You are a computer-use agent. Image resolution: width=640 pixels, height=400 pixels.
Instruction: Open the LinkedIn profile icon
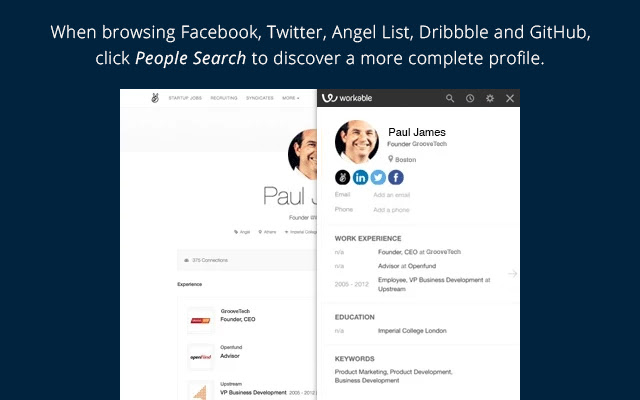pyautogui.click(x=360, y=178)
